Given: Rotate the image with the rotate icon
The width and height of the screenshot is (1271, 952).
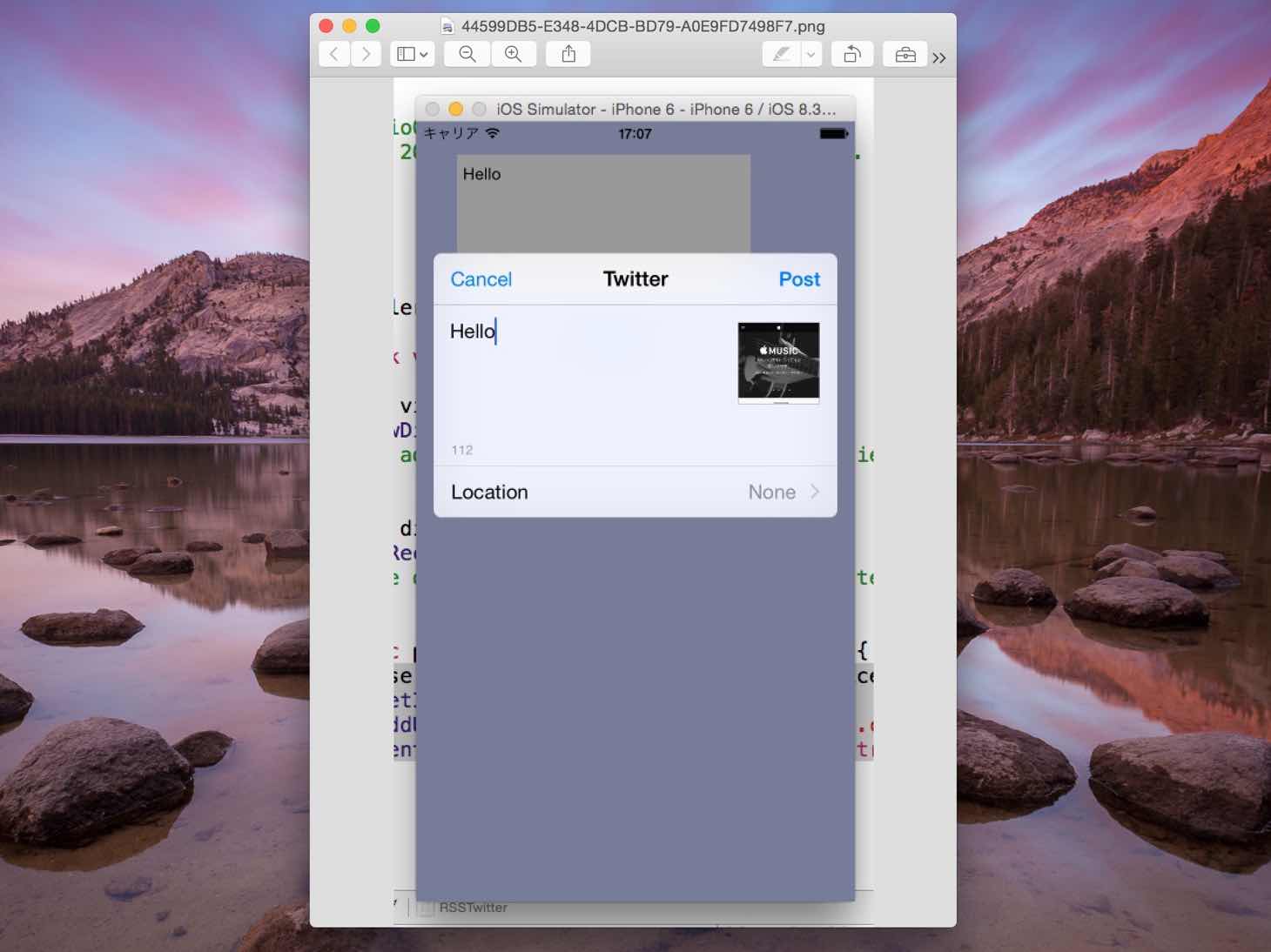Looking at the screenshot, I should tap(852, 54).
